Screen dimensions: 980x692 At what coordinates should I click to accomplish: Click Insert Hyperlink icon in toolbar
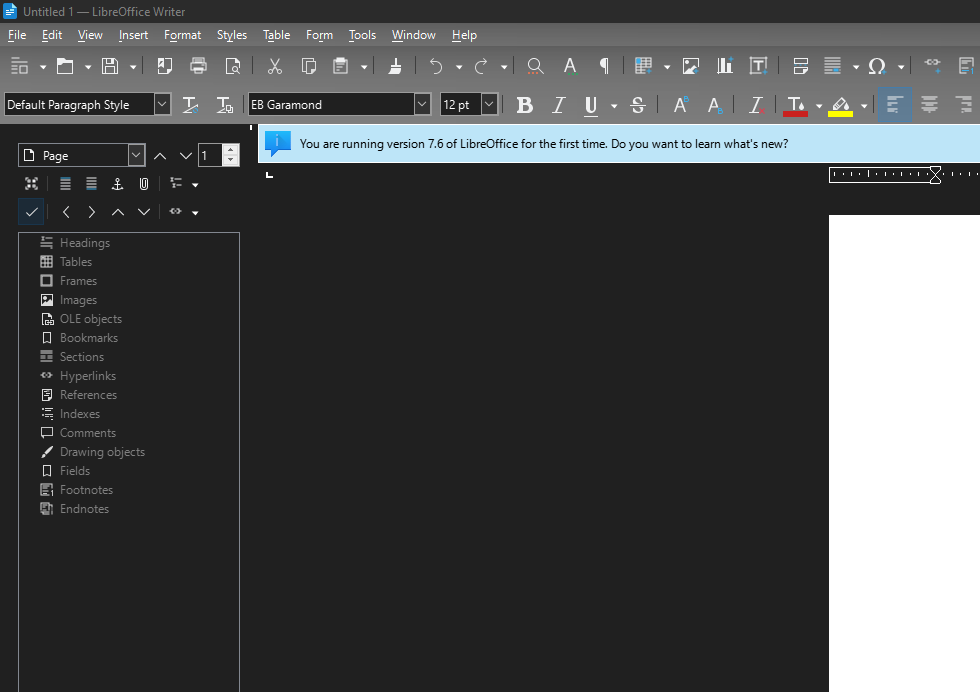tap(932, 64)
